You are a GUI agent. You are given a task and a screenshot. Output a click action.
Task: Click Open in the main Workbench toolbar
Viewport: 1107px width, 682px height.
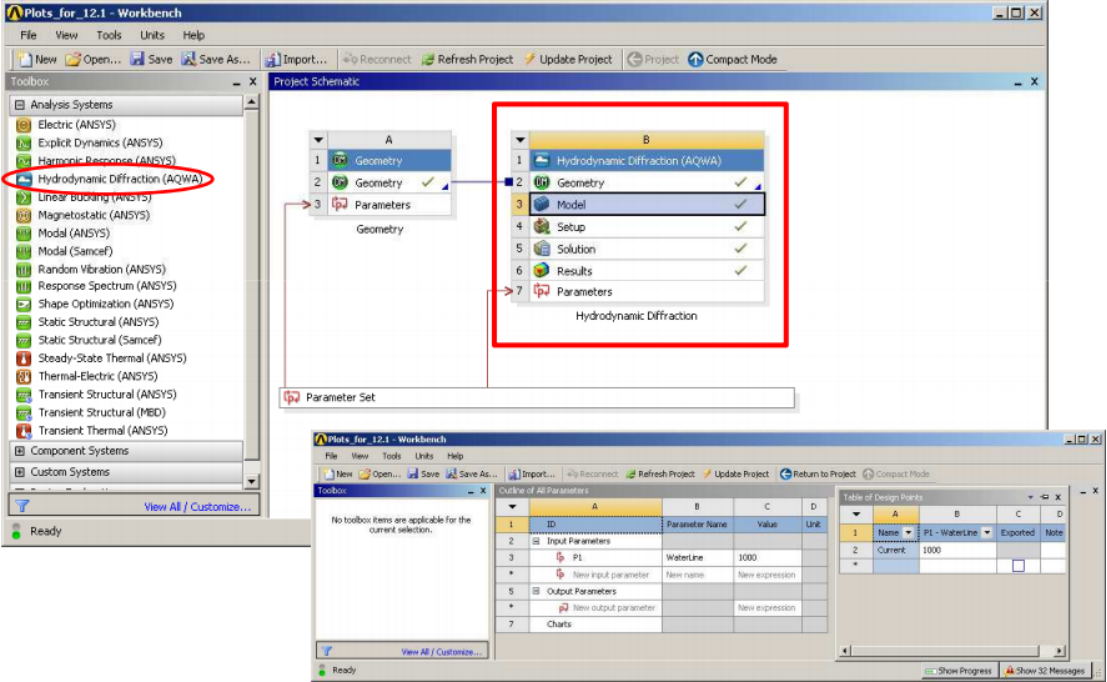coord(93,59)
